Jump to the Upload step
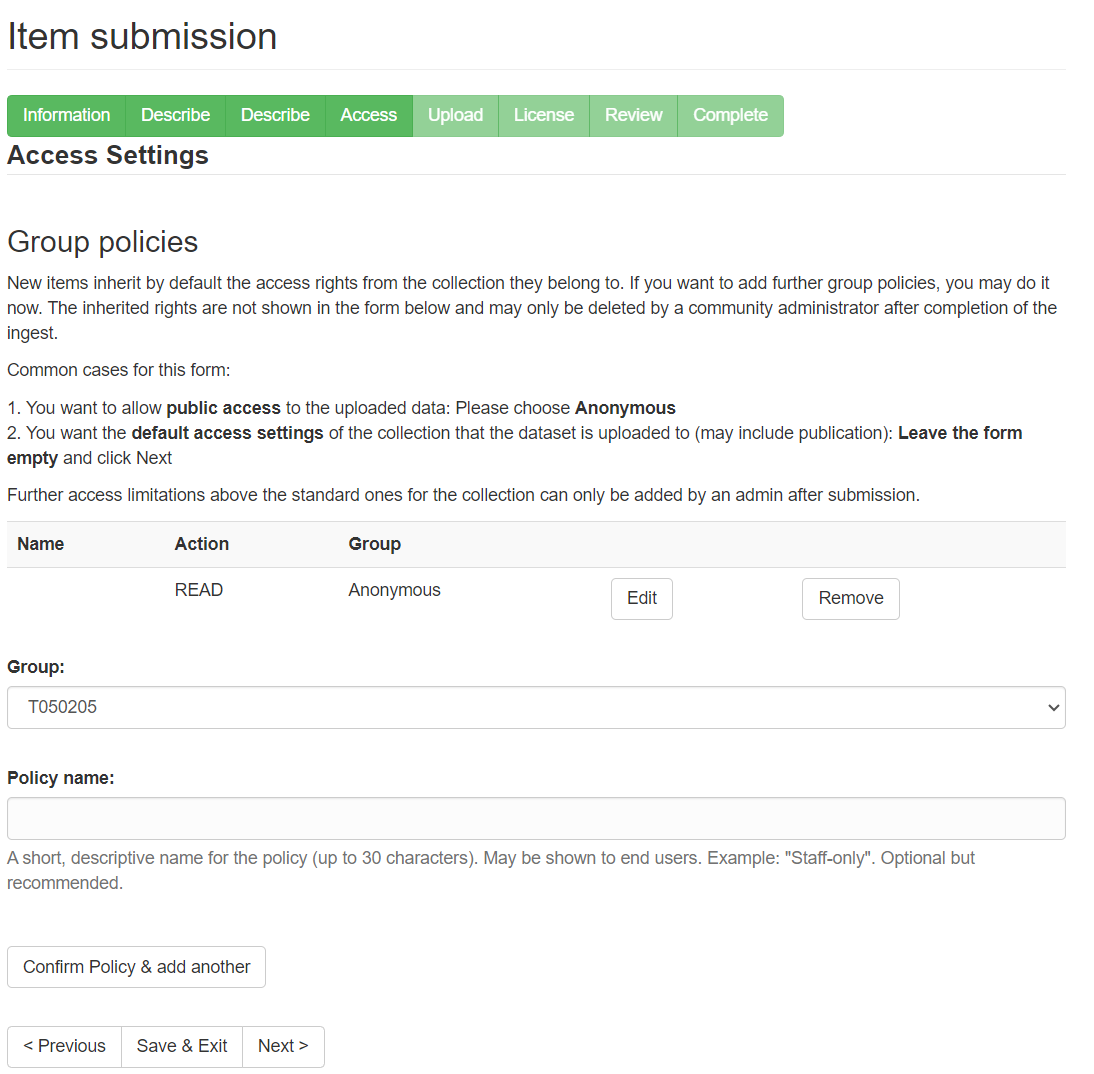Viewport: 1094px width, 1074px height. pyautogui.click(x=456, y=116)
